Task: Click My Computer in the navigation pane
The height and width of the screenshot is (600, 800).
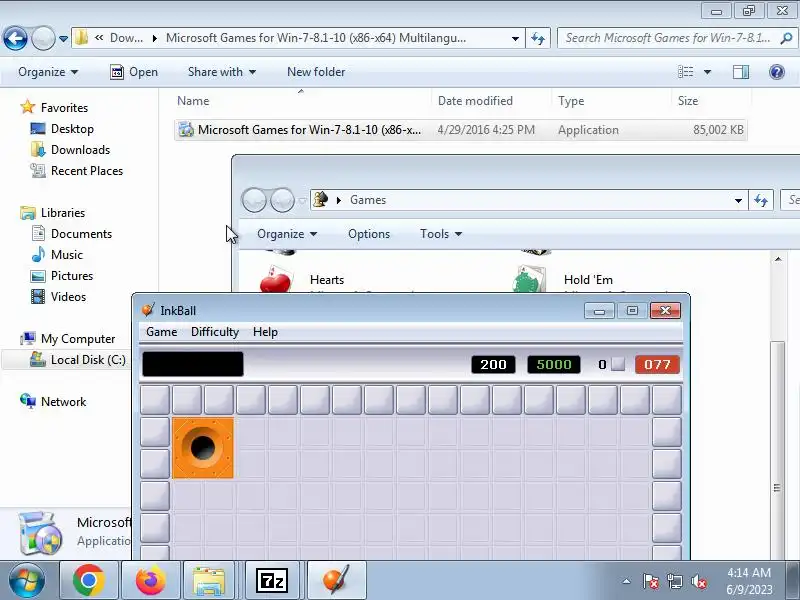Action: (x=67, y=339)
